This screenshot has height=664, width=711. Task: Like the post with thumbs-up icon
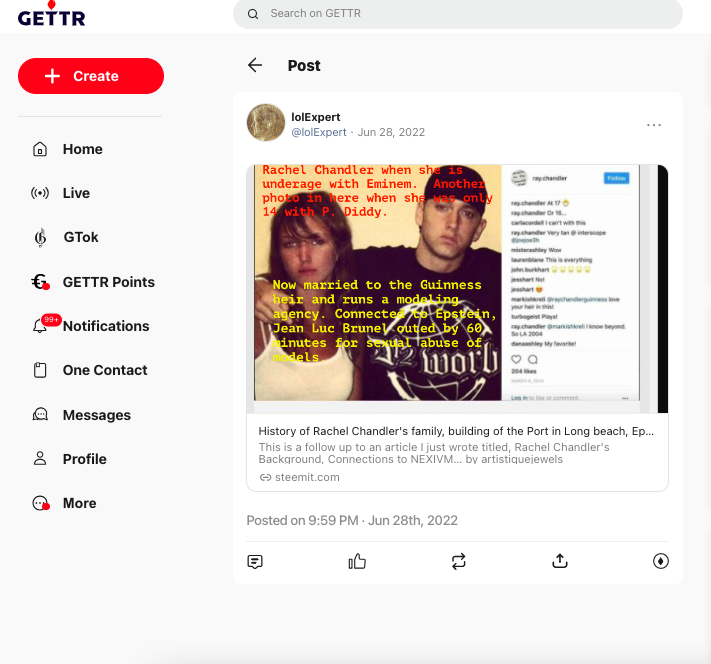[x=357, y=561]
